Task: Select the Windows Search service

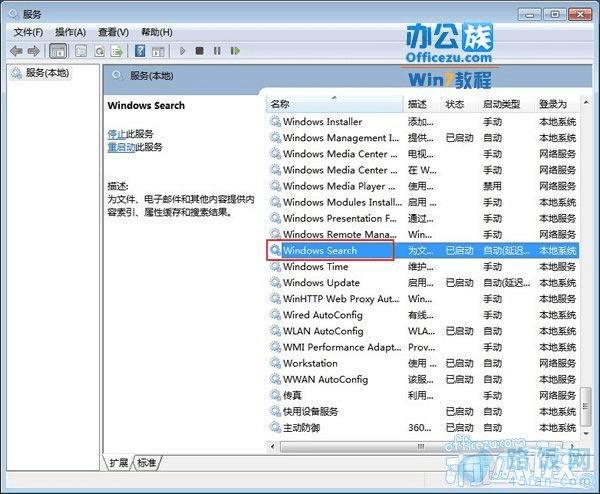Action: tap(423, 250)
